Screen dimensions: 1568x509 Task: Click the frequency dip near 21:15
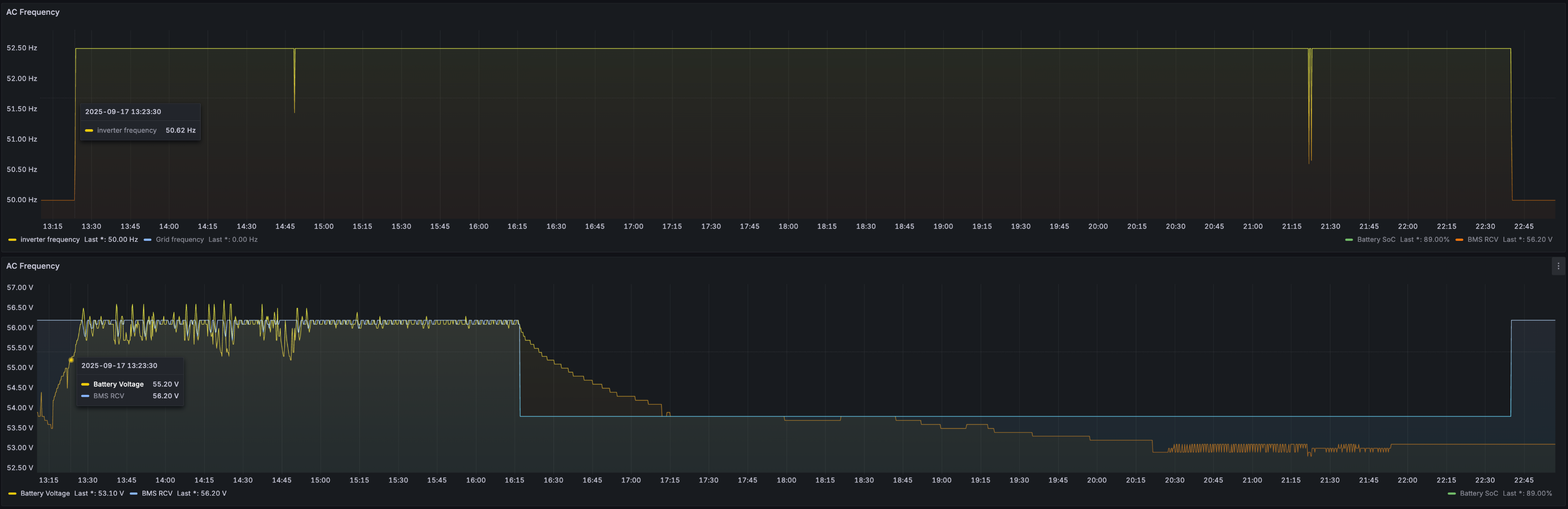coord(1309,122)
